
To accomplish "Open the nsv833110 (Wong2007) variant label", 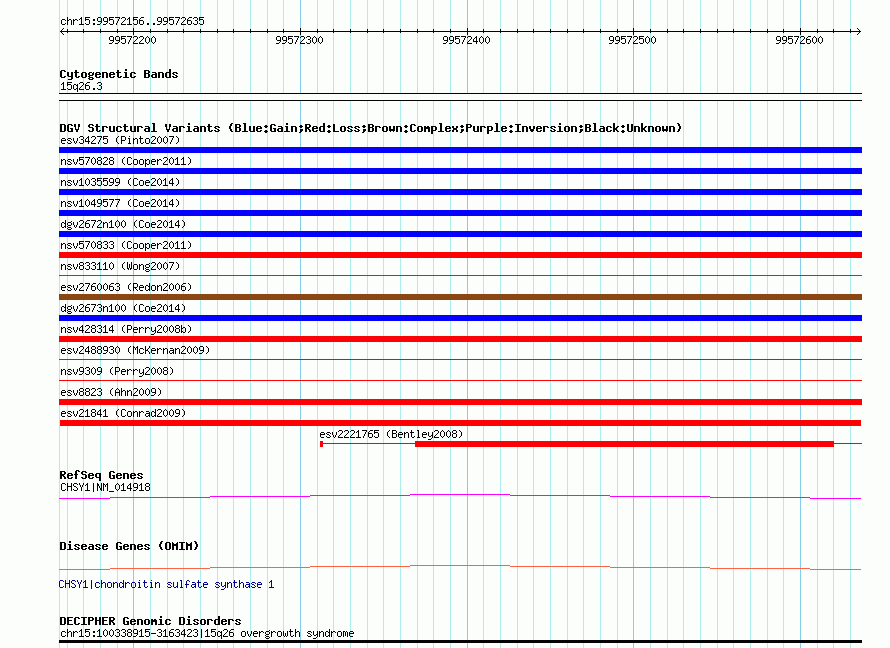I will pyautogui.click(x=120, y=266).
